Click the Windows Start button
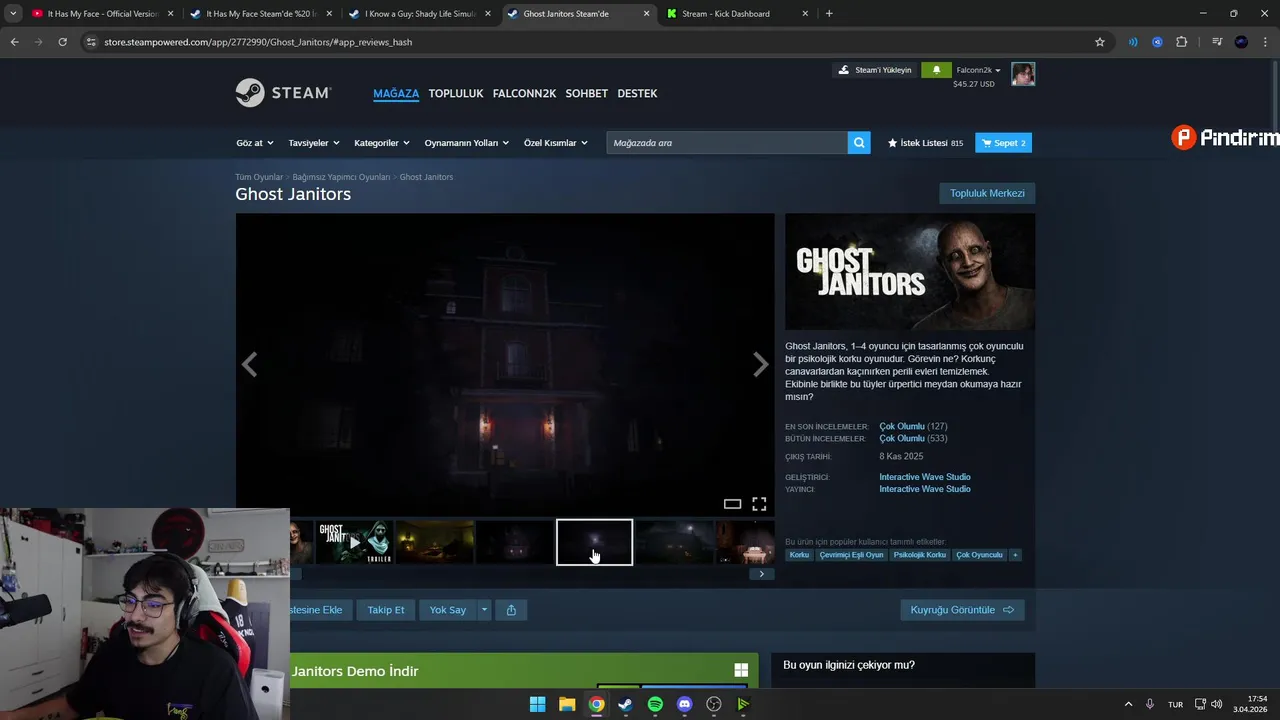The height and width of the screenshot is (720, 1280). [x=537, y=704]
